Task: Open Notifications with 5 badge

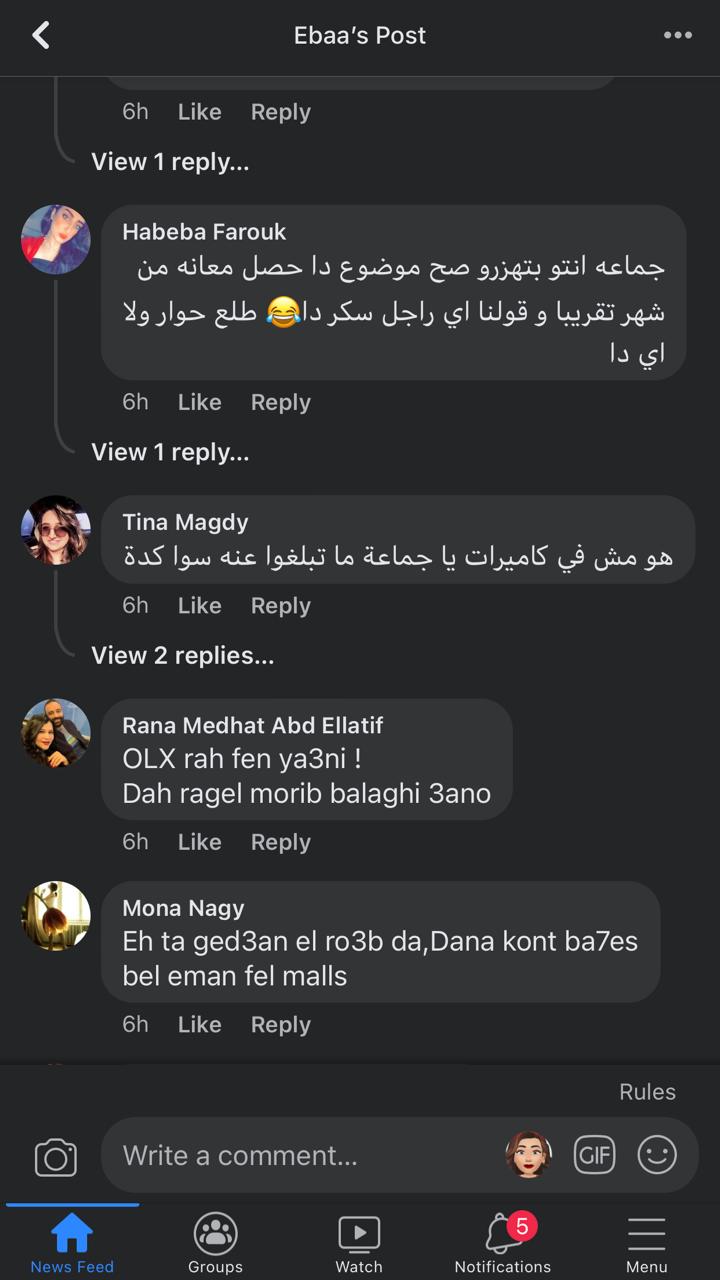Action: click(x=503, y=1243)
